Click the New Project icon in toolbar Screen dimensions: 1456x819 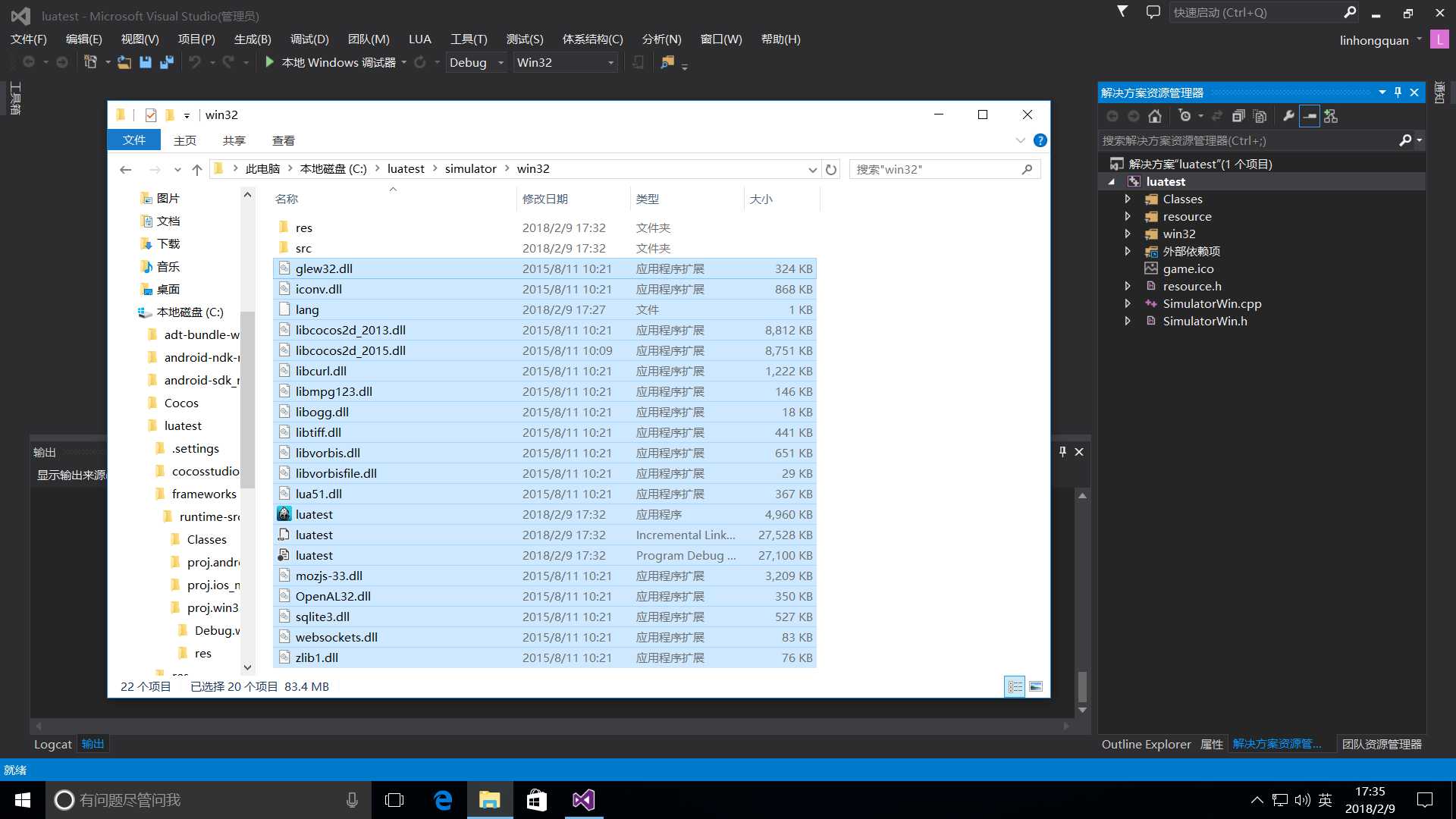click(90, 62)
